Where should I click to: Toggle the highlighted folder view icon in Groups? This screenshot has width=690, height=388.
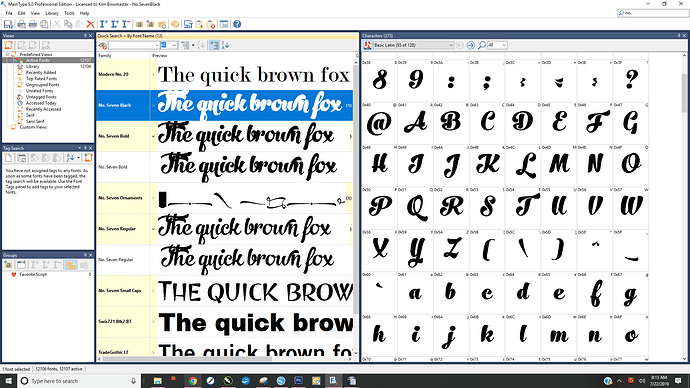coord(70,265)
